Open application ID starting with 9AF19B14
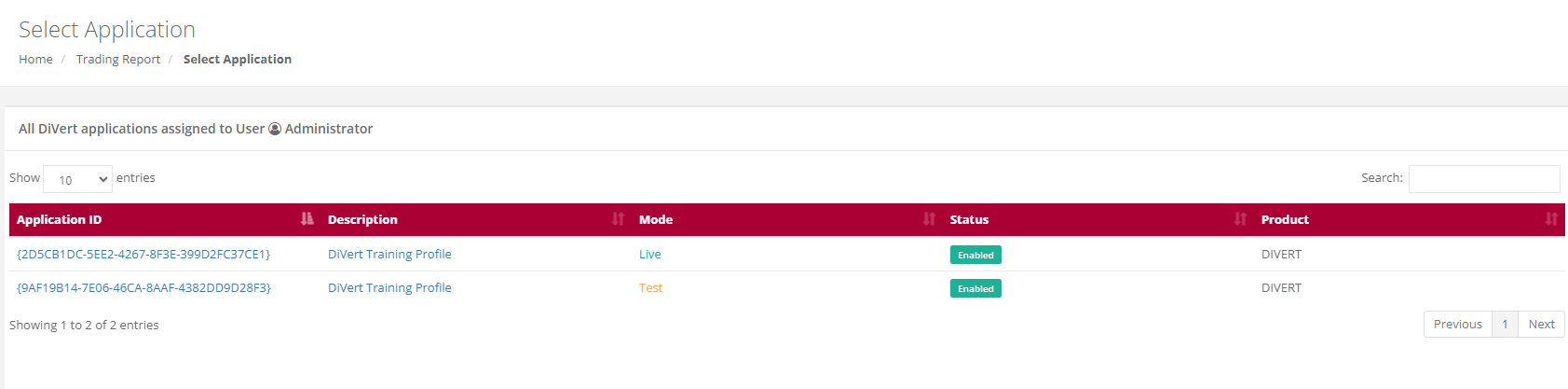 (143, 287)
